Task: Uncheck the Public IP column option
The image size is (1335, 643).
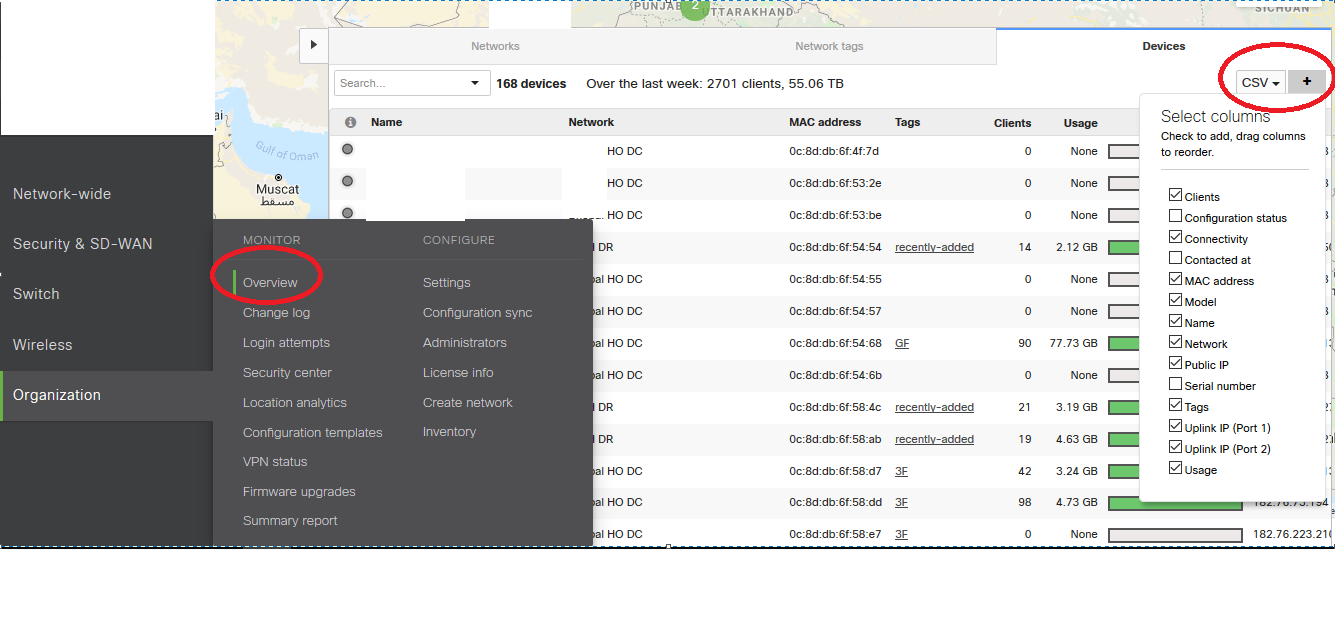Action: tap(1175, 364)
